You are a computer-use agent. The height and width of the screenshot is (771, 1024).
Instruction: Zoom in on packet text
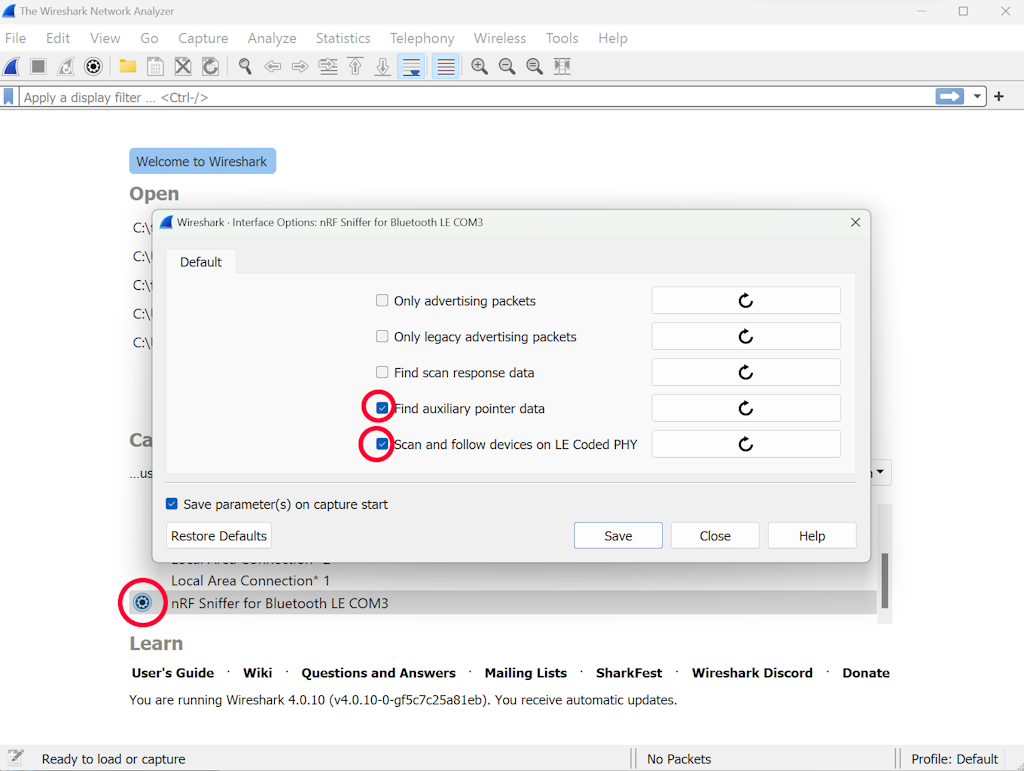479,66
